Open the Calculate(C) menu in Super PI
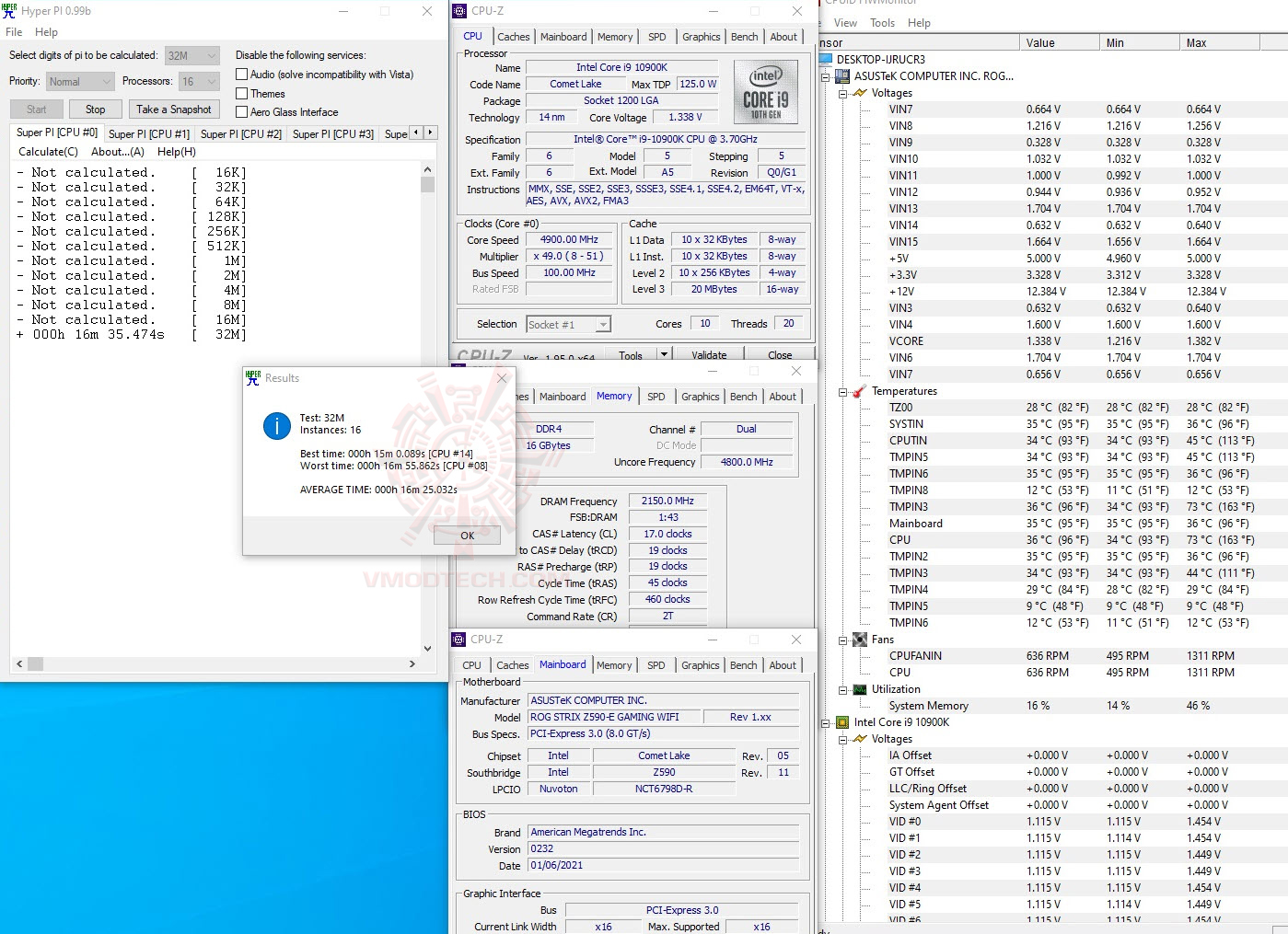 coord(48,152)
